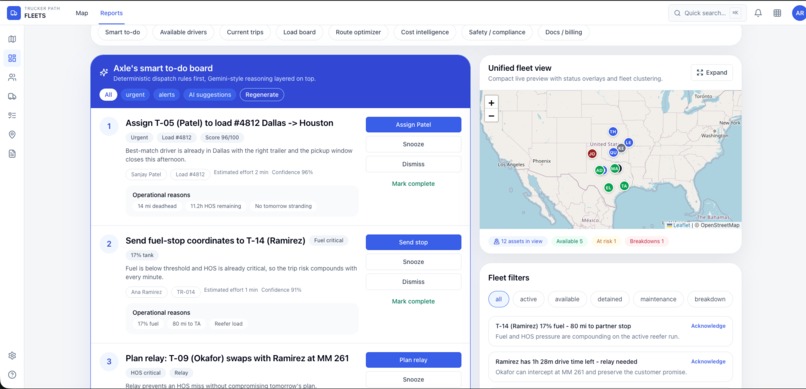
Task: Click the Breakdowns 1 status chip
Action: pos(647,241)
